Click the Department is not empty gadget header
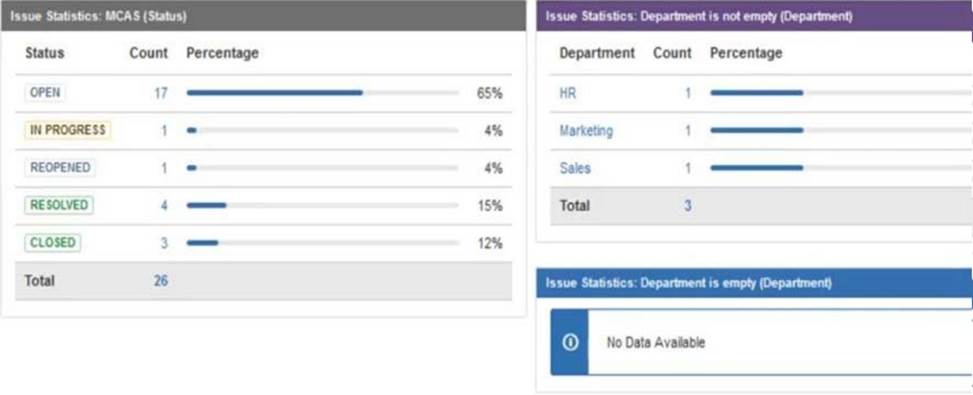Screen dimensions: 973x395 755,16
